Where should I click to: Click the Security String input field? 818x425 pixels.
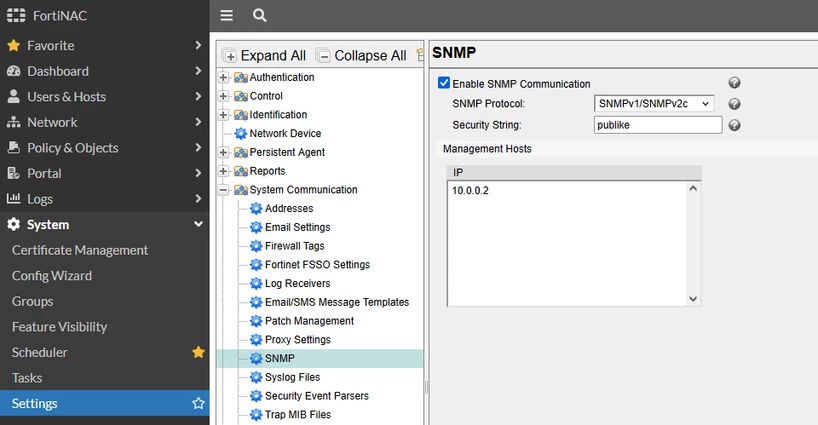tap(658, 125)
